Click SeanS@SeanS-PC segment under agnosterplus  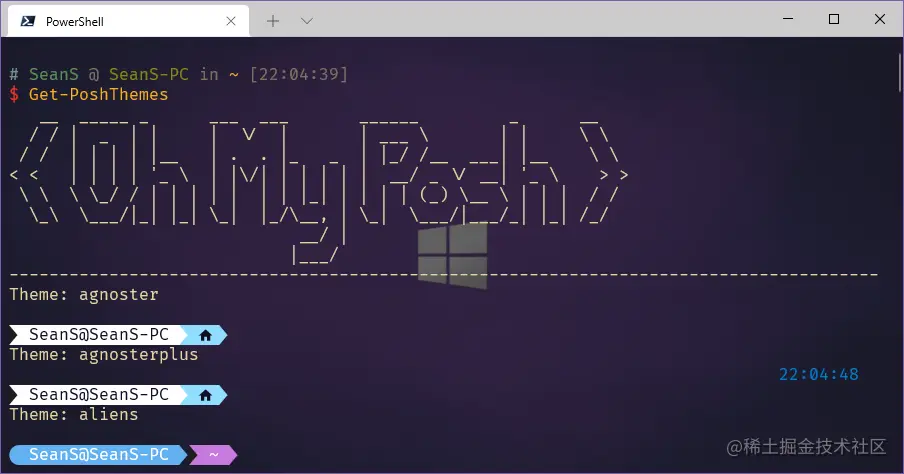pos(99,394)
